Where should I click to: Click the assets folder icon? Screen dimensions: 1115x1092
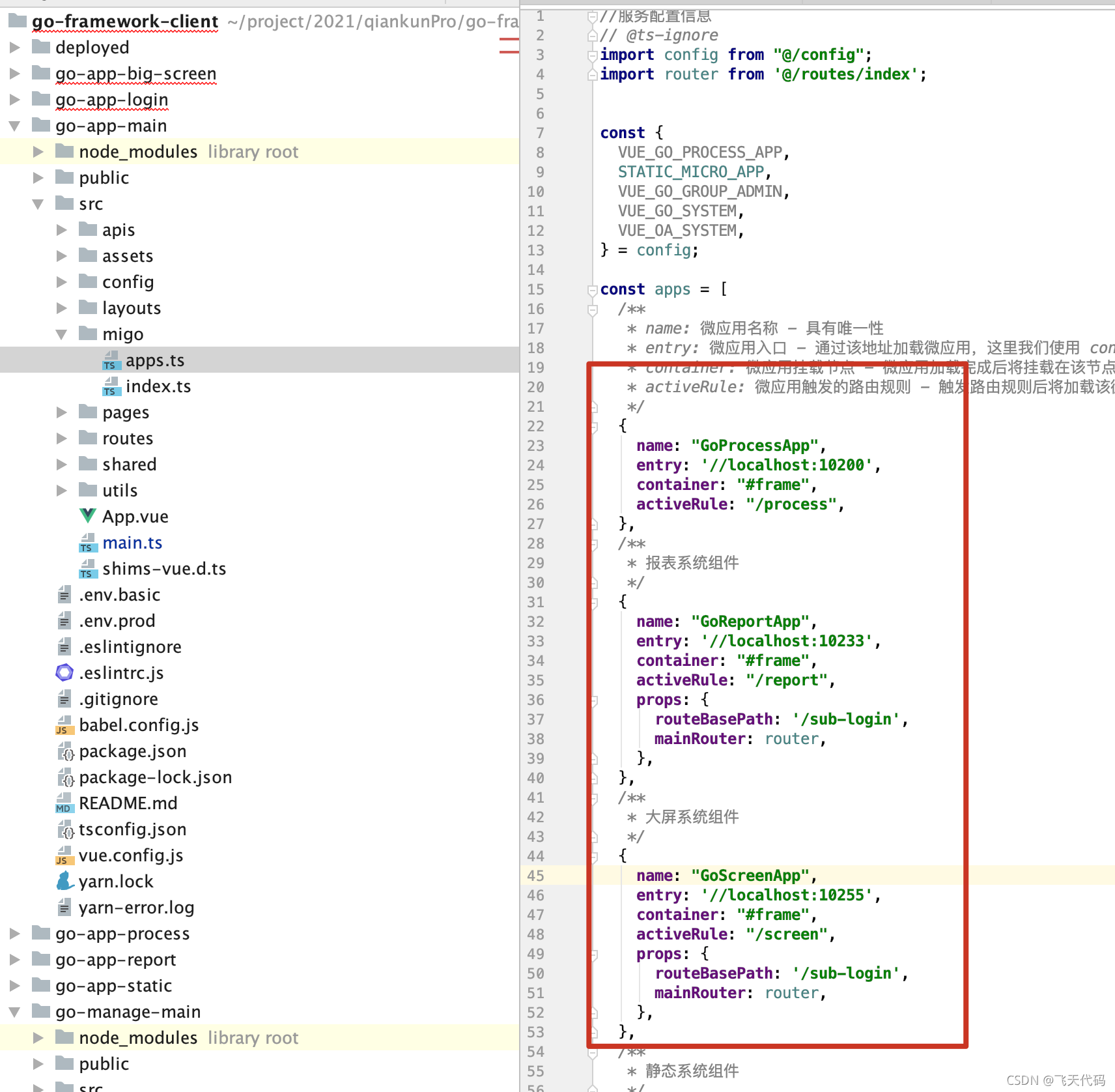[x=88, y=255]
